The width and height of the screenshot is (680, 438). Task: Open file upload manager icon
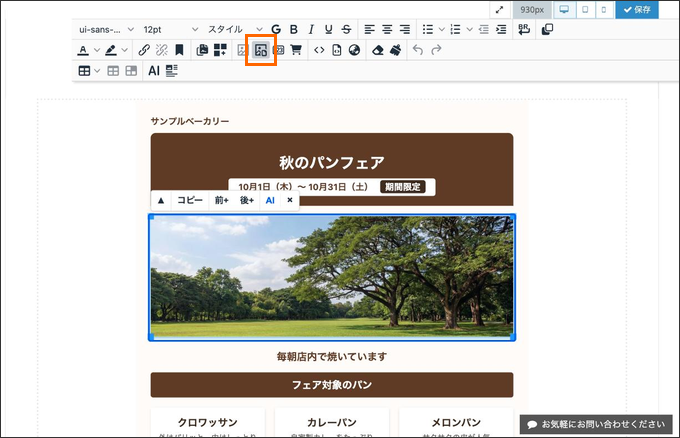[202, 50]
